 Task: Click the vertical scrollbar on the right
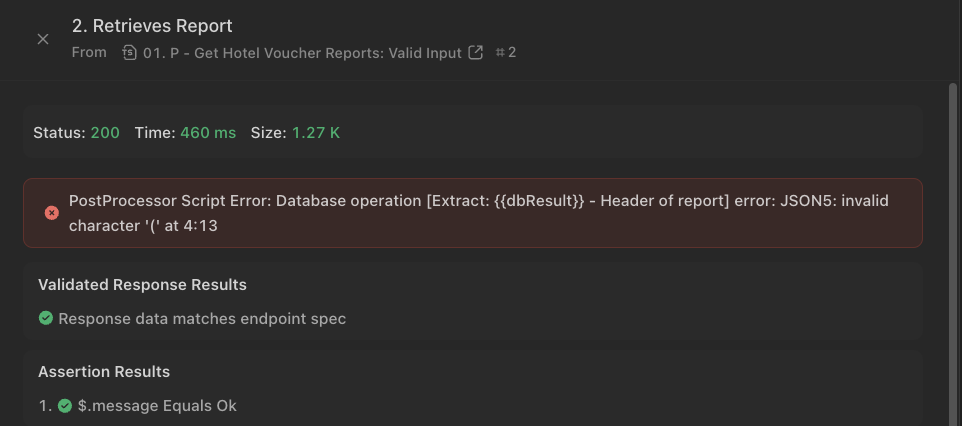pos(953,253)
